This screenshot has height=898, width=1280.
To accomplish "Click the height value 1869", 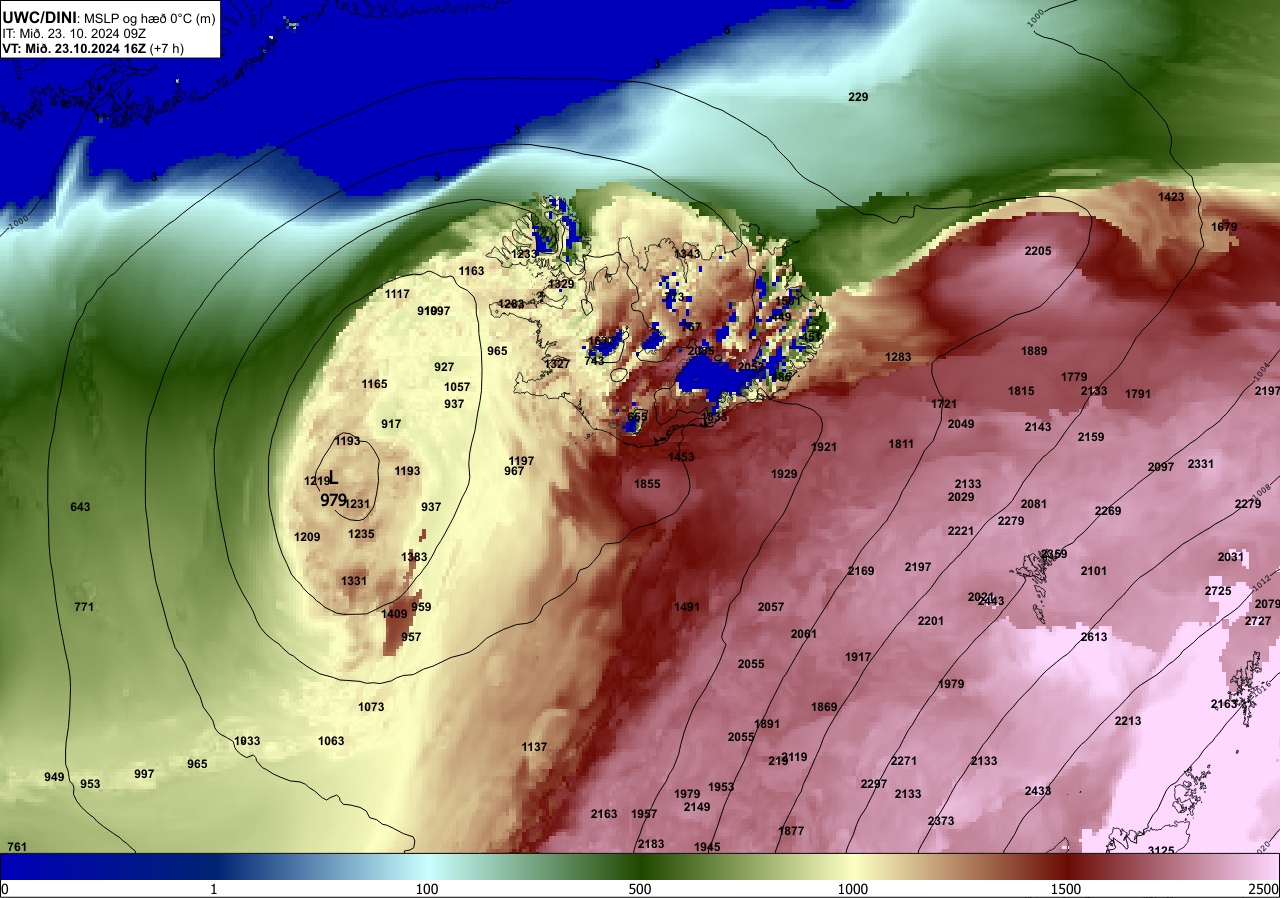I will pyautogui.click(x=824, y=707).
